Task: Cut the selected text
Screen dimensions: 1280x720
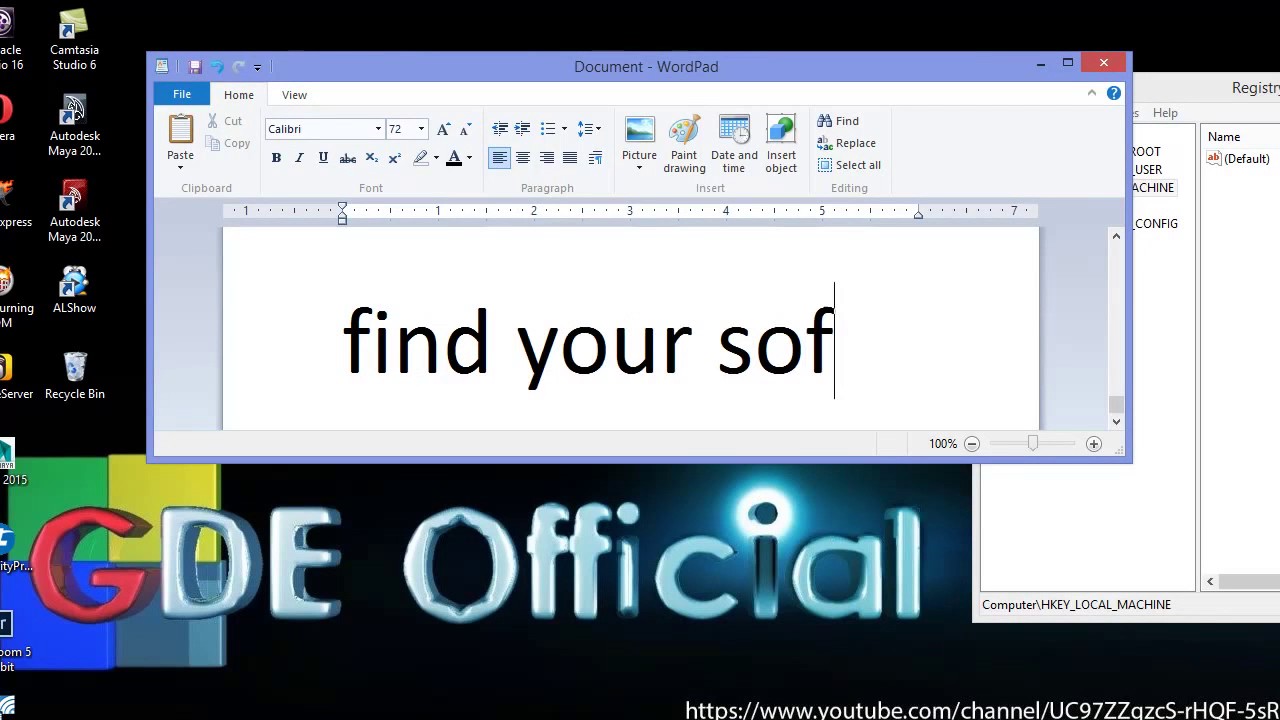Action: 225,121
